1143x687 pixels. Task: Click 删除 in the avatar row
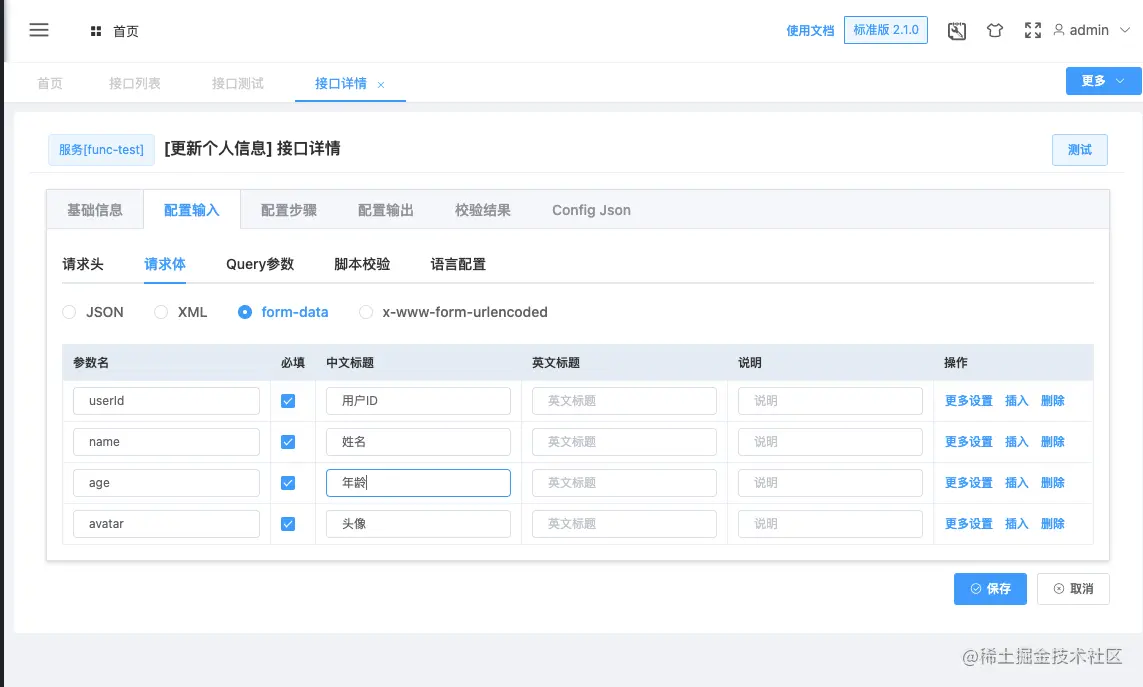pyautogui.click(x=1053, y=524)
